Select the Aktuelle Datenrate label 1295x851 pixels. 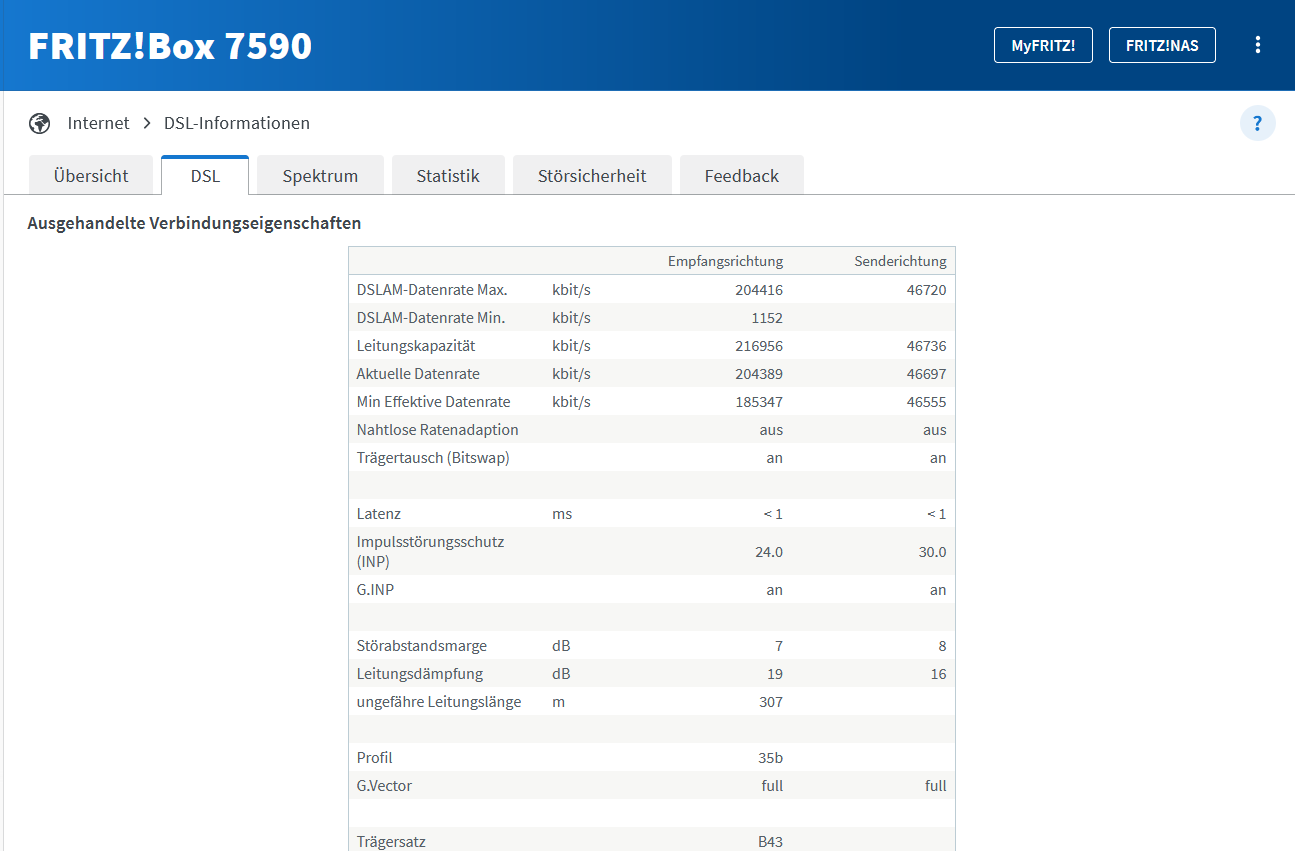tap(418, 374)
